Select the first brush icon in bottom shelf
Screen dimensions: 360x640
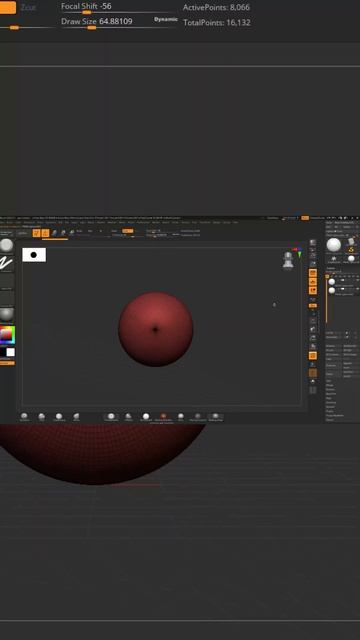point(24,416)
